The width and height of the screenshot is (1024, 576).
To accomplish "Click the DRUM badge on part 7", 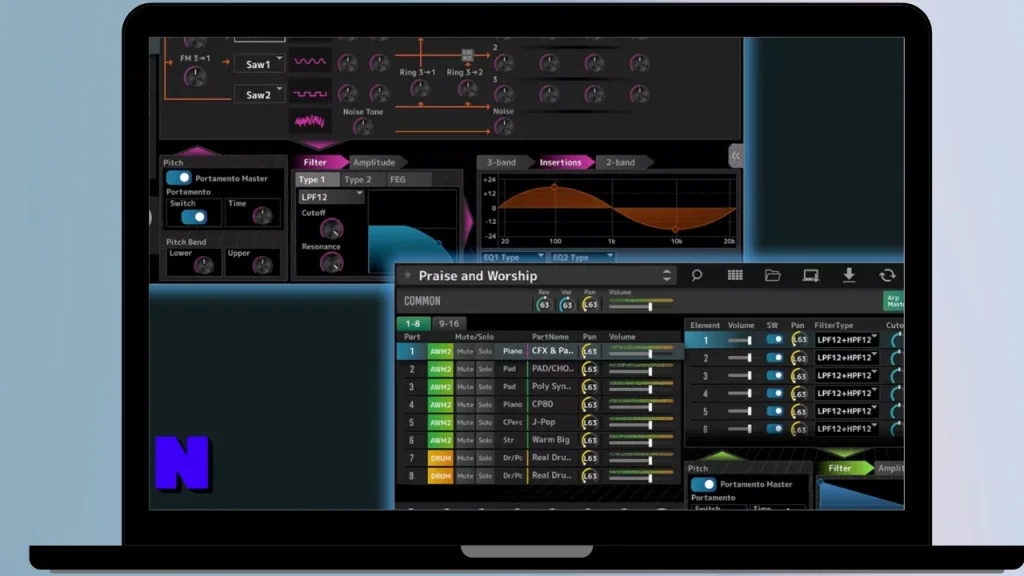I will click(440, 458).
